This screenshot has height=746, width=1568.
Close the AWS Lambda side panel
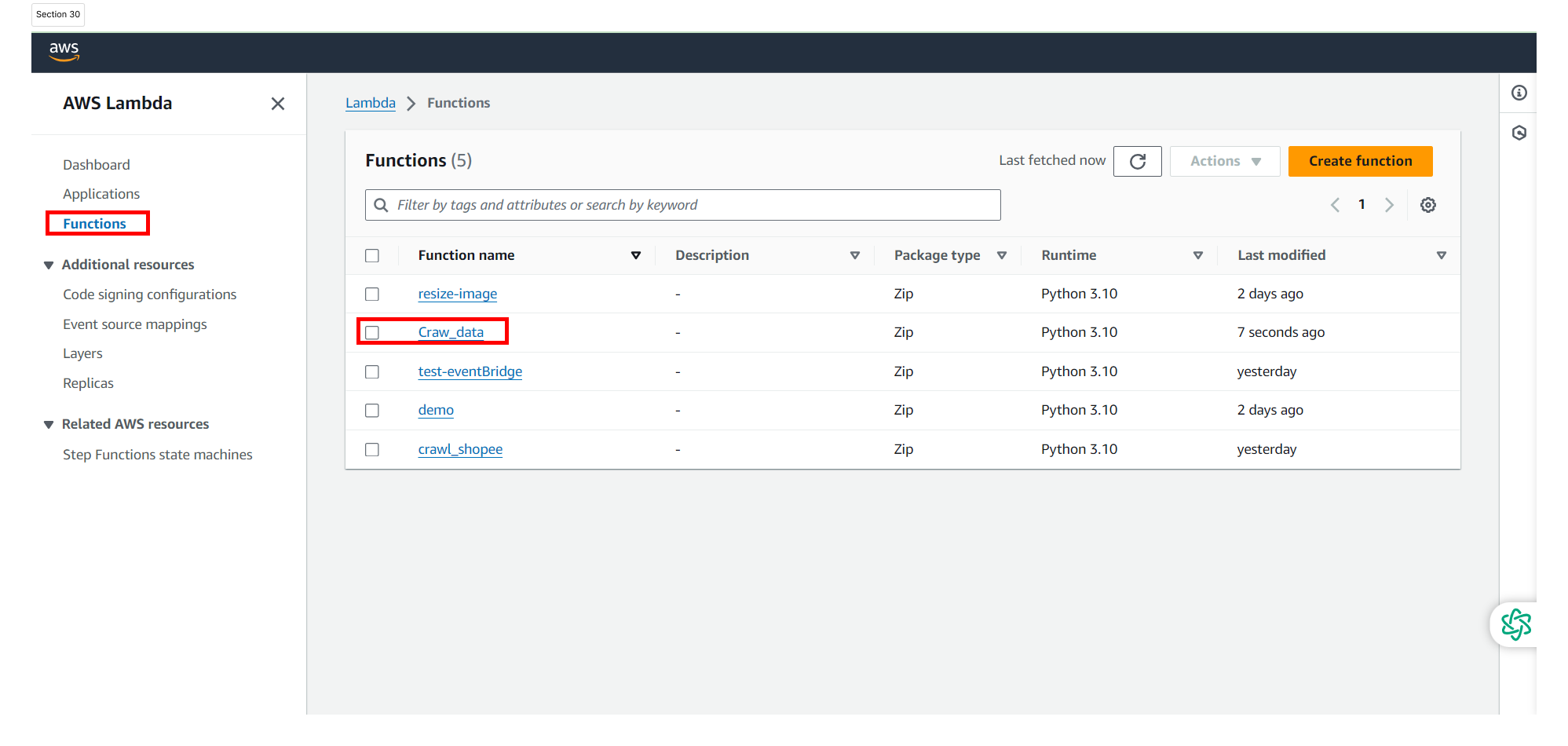[x=278, y=104]
